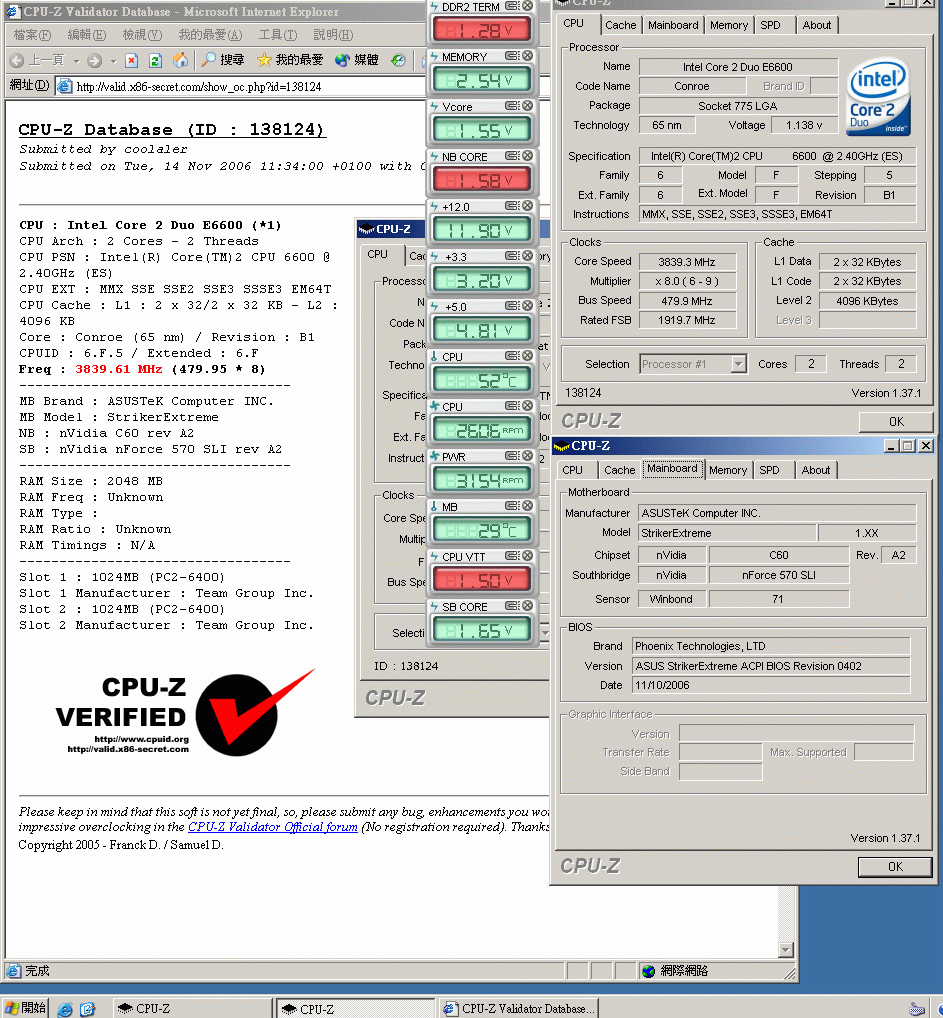The height and width of the screenshot is (1018, 943).
Task: Refresh the page with the green arrows icon
Action: [155, 60]
